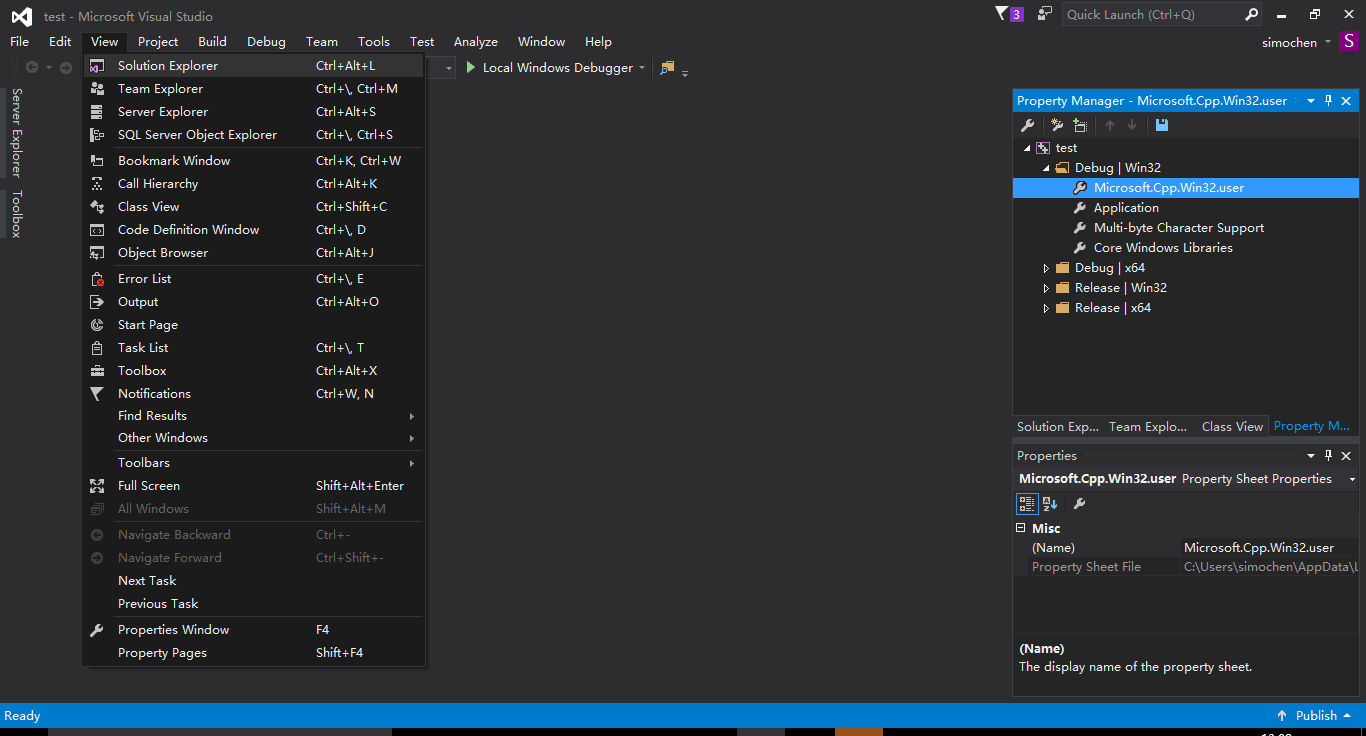The height and width of the screenshot is (736, 1366).
Task: Open the Analyze menu
Action: [x=476, y=42]
